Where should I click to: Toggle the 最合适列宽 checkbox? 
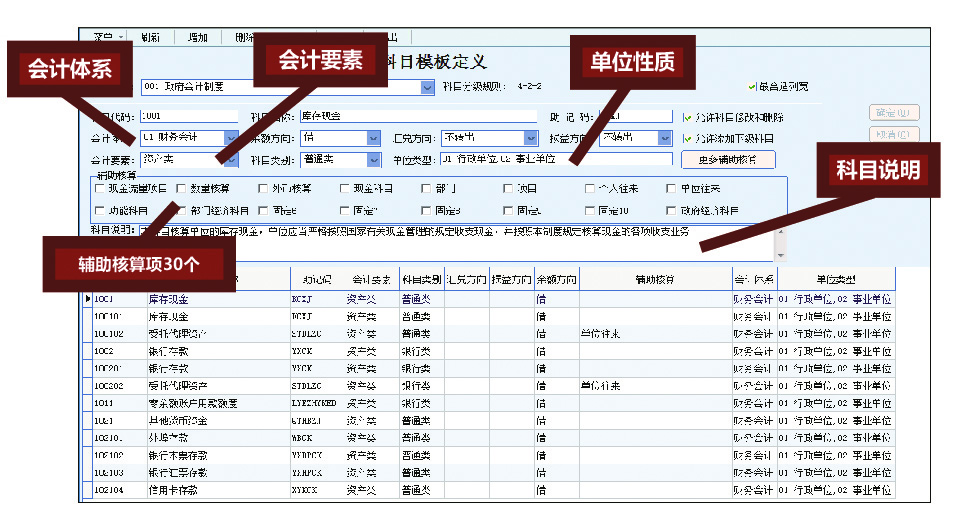753,87
